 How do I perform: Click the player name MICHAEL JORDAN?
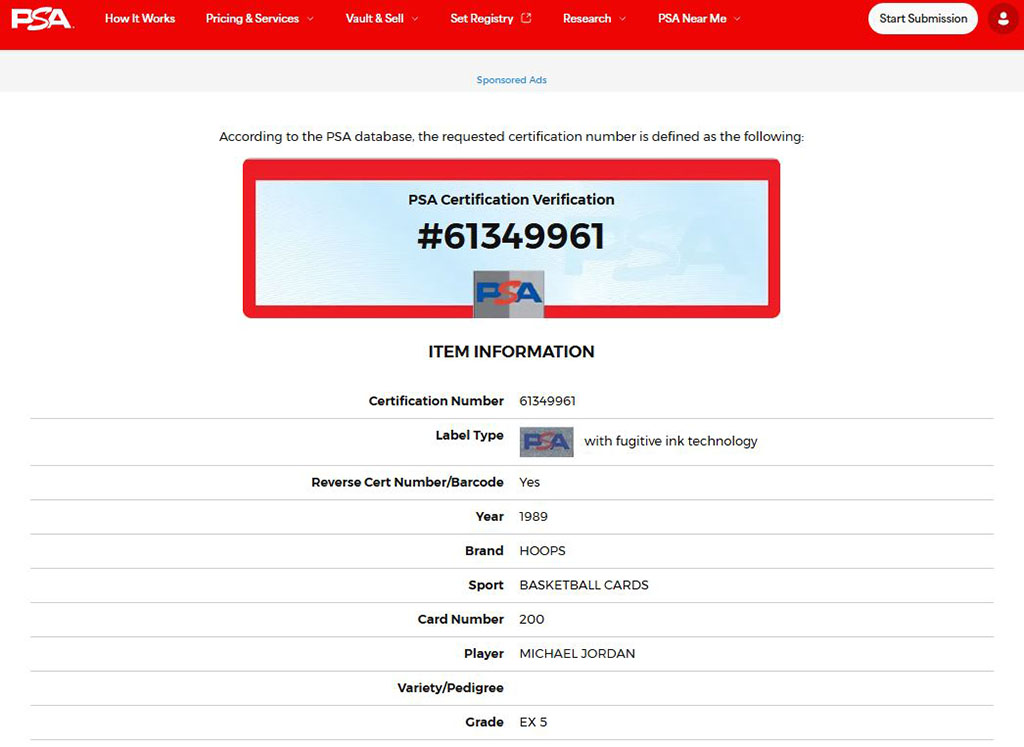[x=577, y=653]
